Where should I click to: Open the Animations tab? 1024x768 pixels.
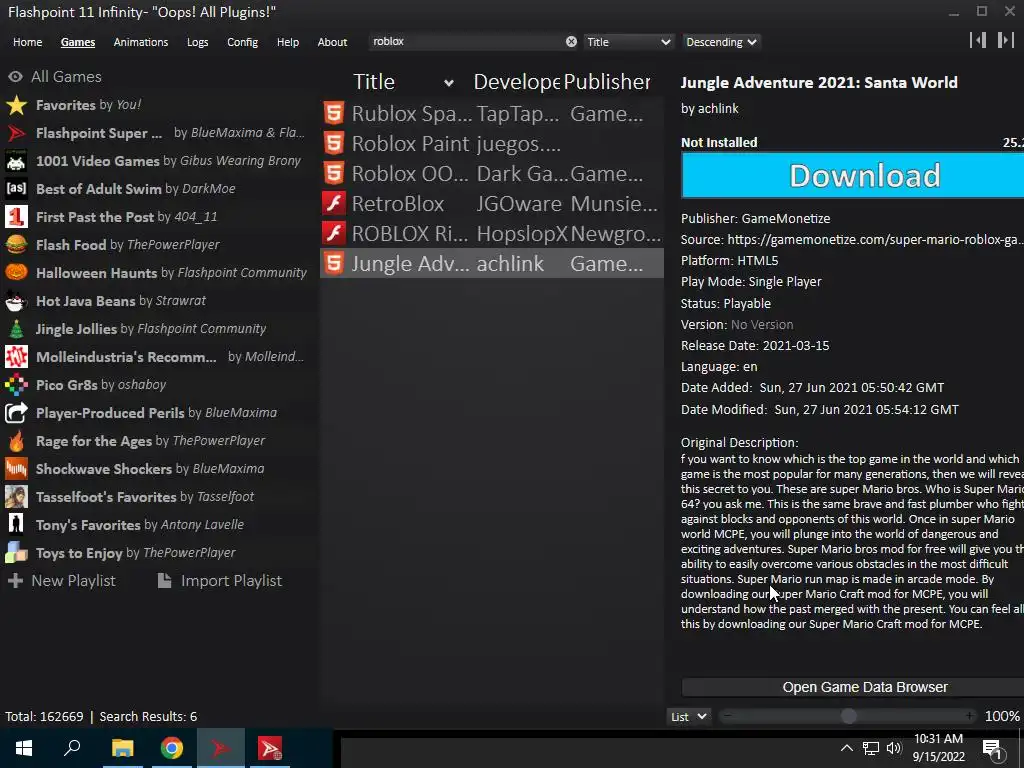click(140, 42)
